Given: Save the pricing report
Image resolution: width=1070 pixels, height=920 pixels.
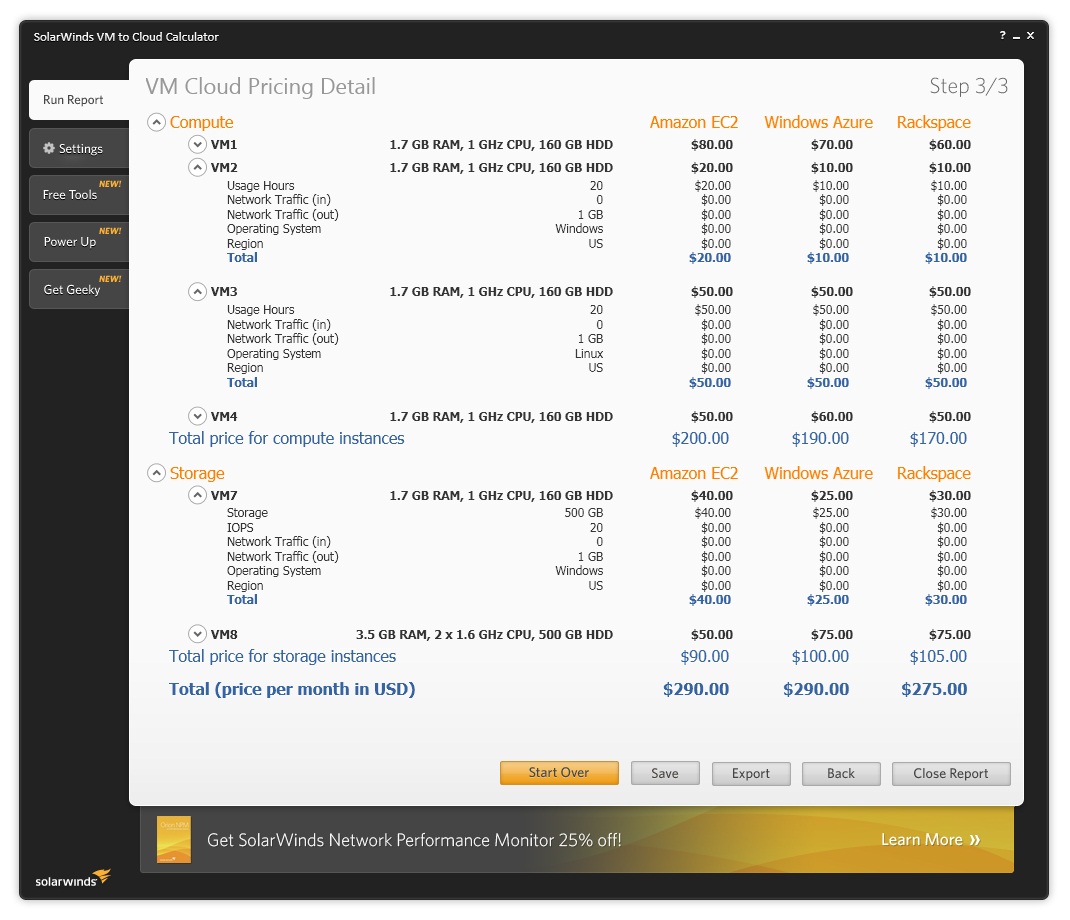Looking at the screenshot, I should pos(664,772).
